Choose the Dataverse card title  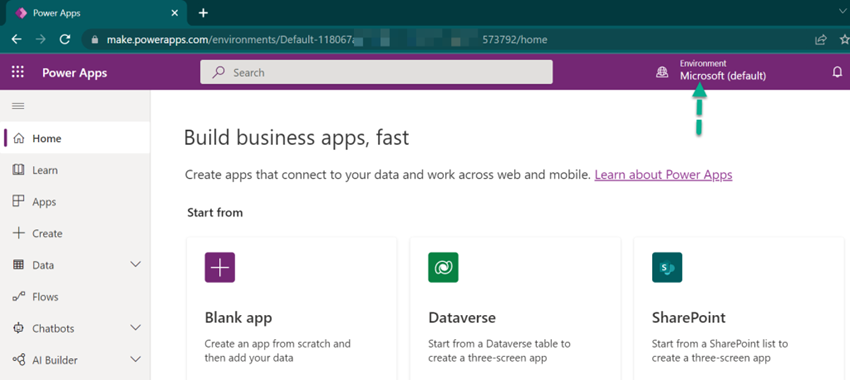[x=462, y=318]
